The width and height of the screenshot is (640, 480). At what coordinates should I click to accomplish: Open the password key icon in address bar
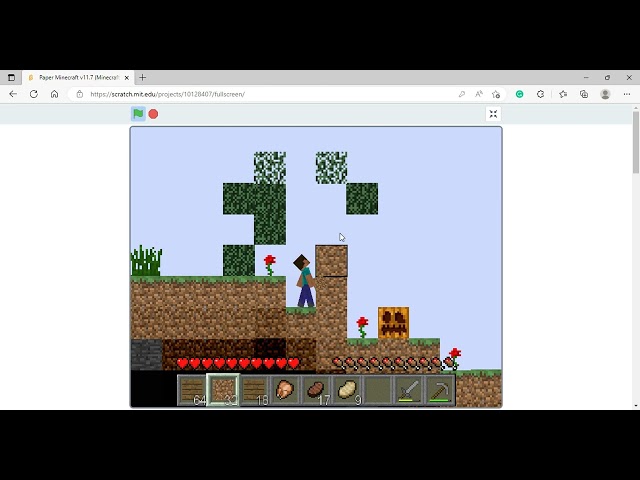462,94
